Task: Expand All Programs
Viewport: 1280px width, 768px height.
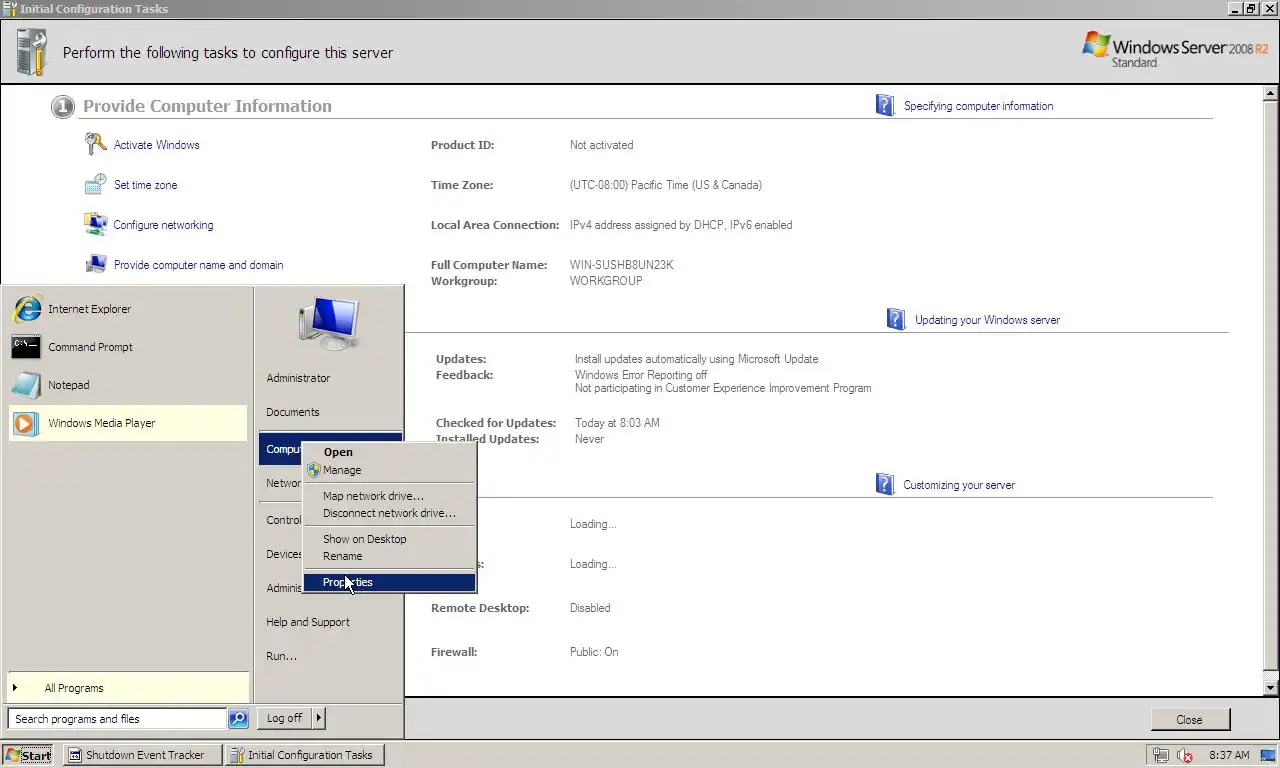Action: 128,688
